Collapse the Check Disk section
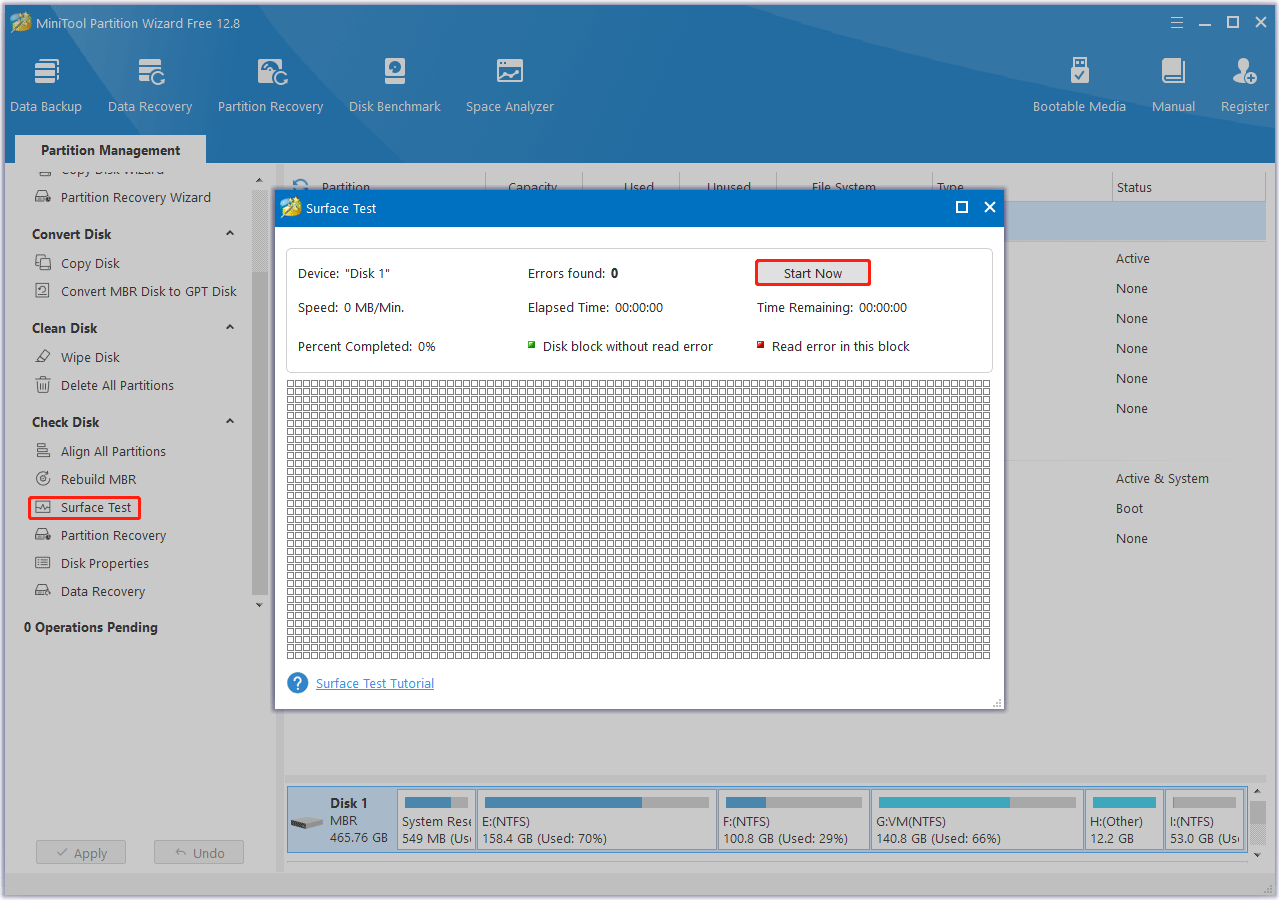Image resolution: width=1279 pixels, height=900 pixels. 229,421
